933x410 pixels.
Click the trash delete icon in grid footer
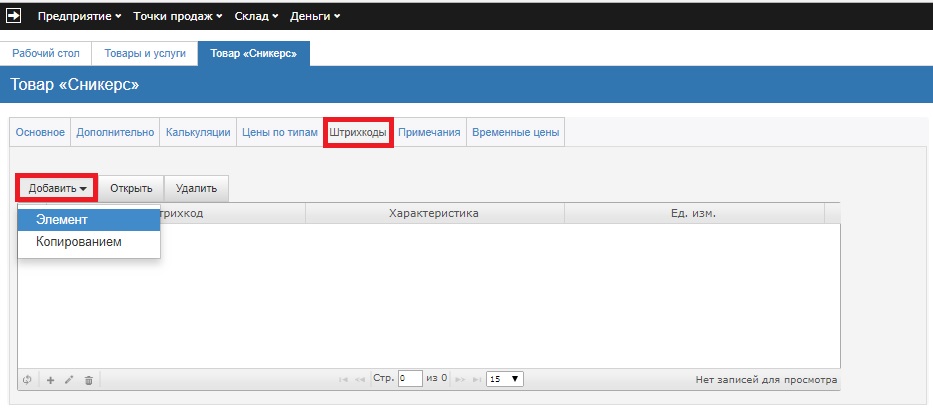[88, 380]
